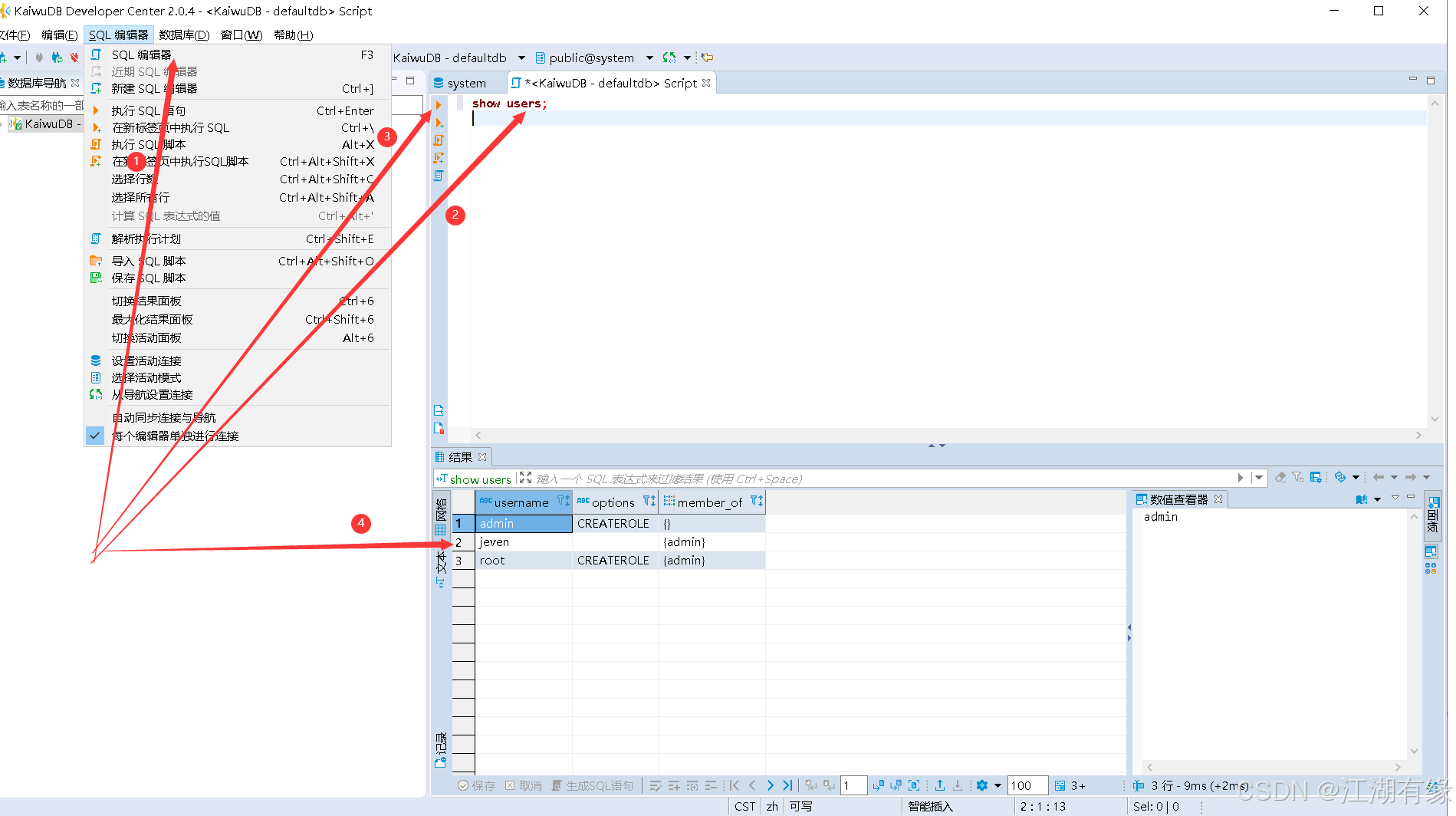This screenshot has height=816, width=1456.
Task: Close the 数值查看器 value viewer tab
Action: [x=1218, y=499]
